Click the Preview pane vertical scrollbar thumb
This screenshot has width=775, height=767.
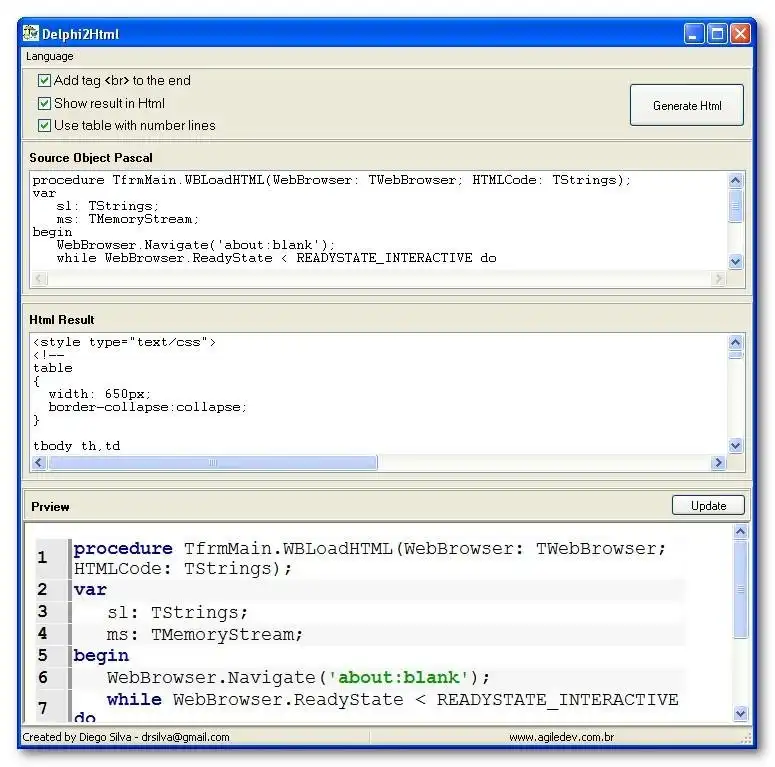coord(740,589)
